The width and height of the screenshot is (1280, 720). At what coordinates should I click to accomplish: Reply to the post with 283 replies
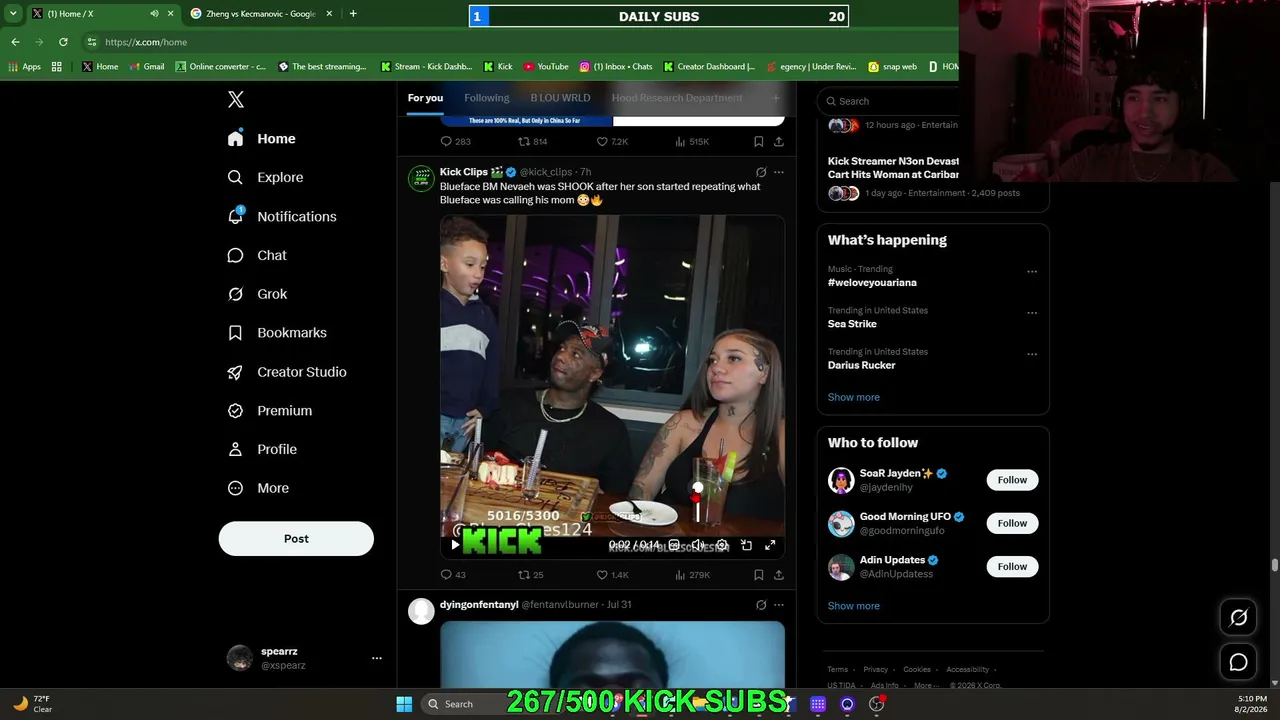455,142
